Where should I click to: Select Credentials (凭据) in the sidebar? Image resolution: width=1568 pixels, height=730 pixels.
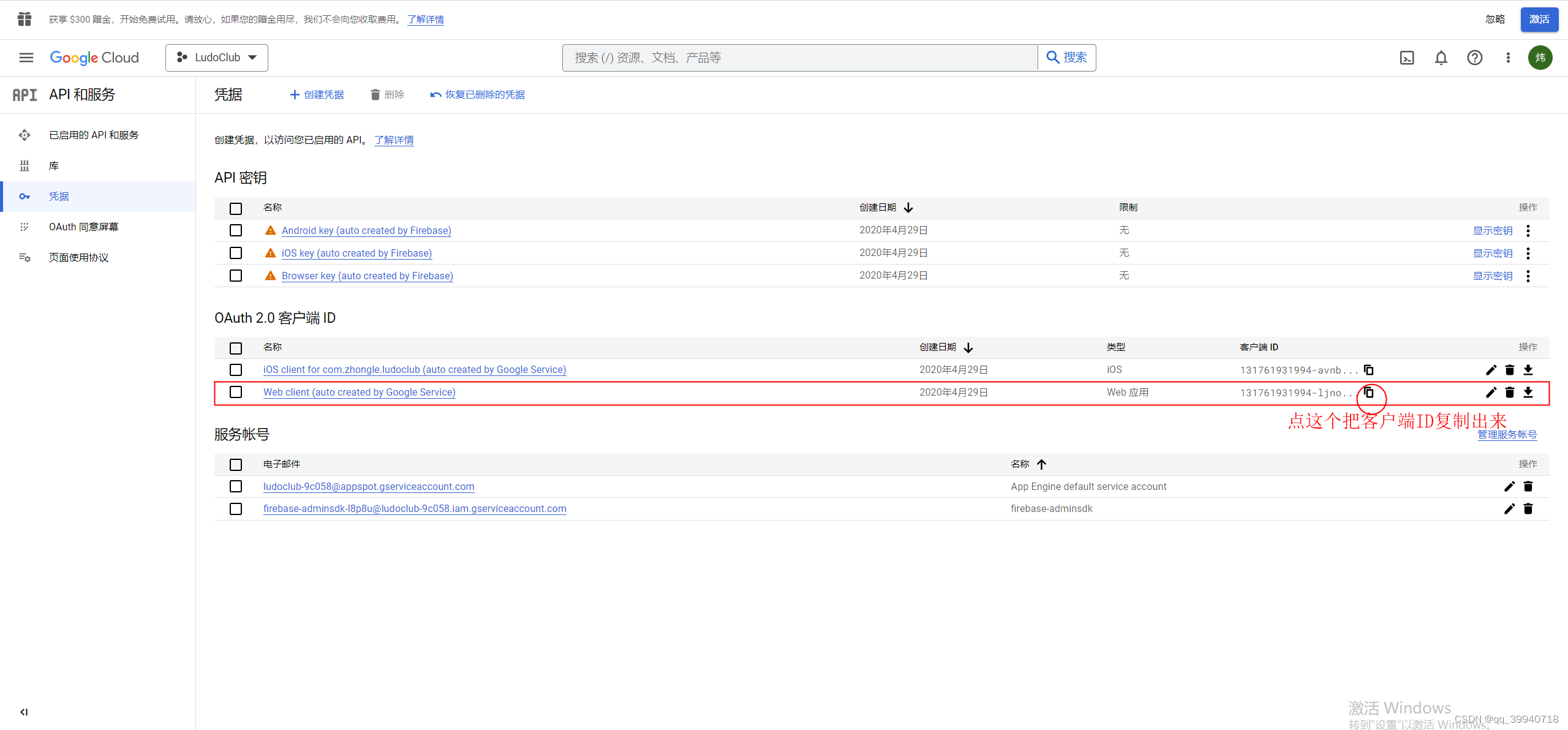point(98,197)
